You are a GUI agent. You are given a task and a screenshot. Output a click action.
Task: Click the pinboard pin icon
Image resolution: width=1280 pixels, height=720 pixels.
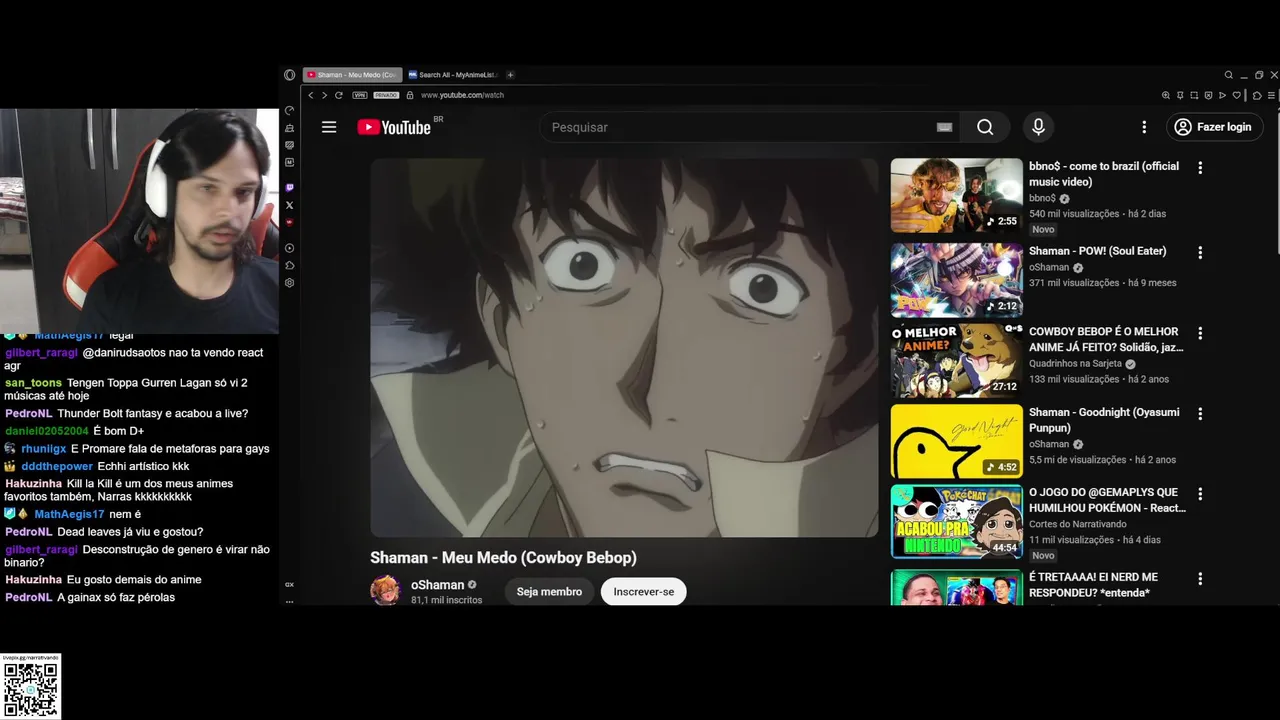tap(1180, 95)
